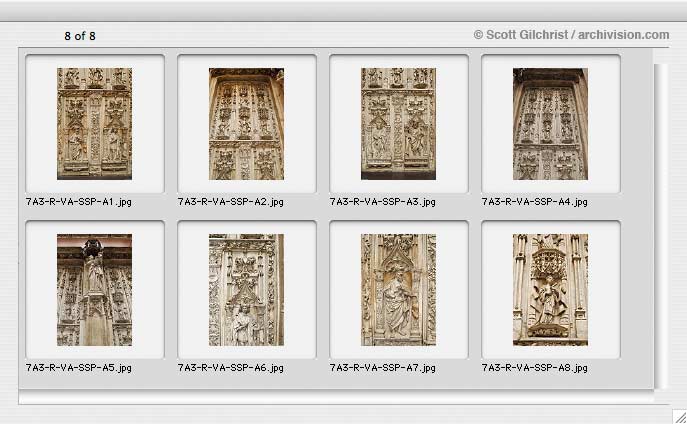Viewport: 687px width, 424px height.
Task: Pick the file label 7A3-R-VA-SSP-A7.jpg
Action: point(382,368)
